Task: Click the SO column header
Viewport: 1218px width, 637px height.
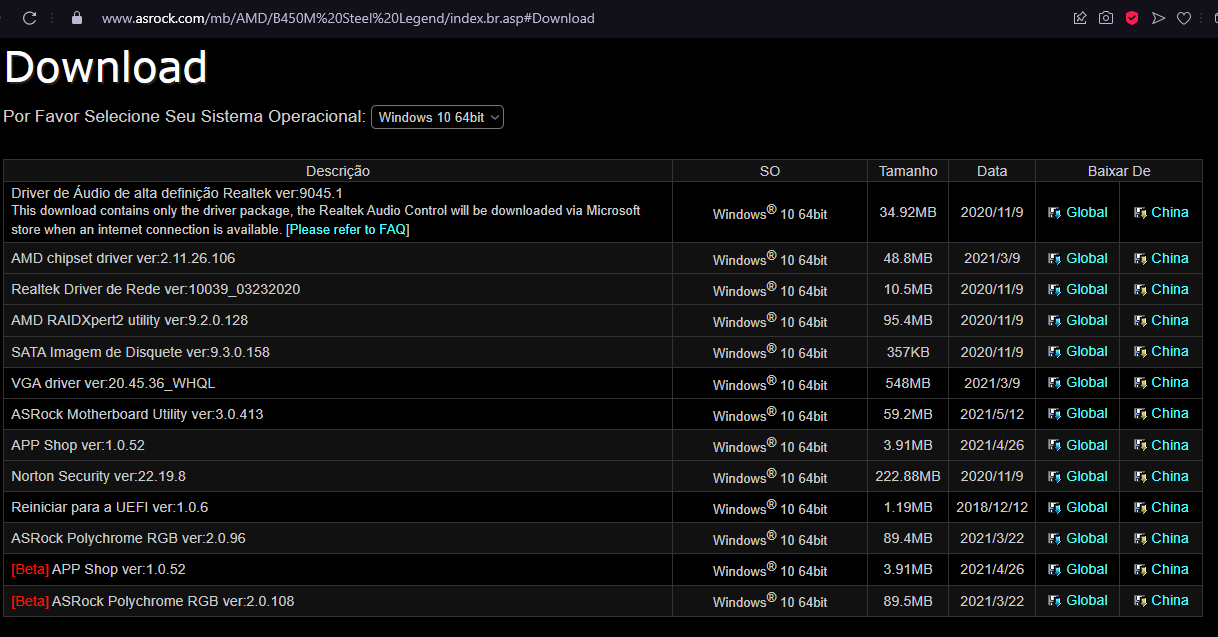Action: 770,171
